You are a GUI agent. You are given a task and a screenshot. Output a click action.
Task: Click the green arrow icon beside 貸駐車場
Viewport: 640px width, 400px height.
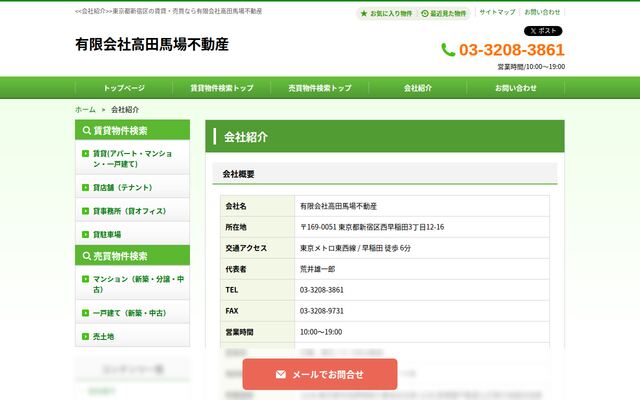point(85,234)
